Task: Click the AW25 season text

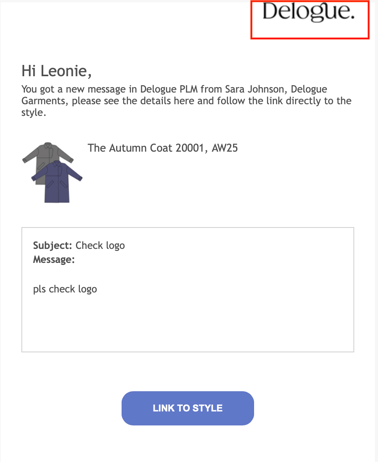Action: tap(225, 148)
